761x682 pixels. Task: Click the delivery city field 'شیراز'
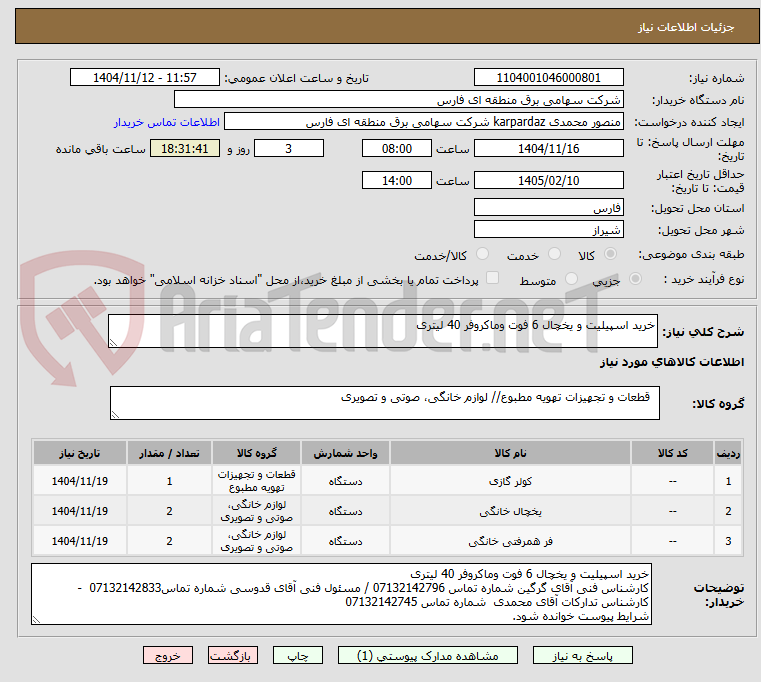pos(548,229)
